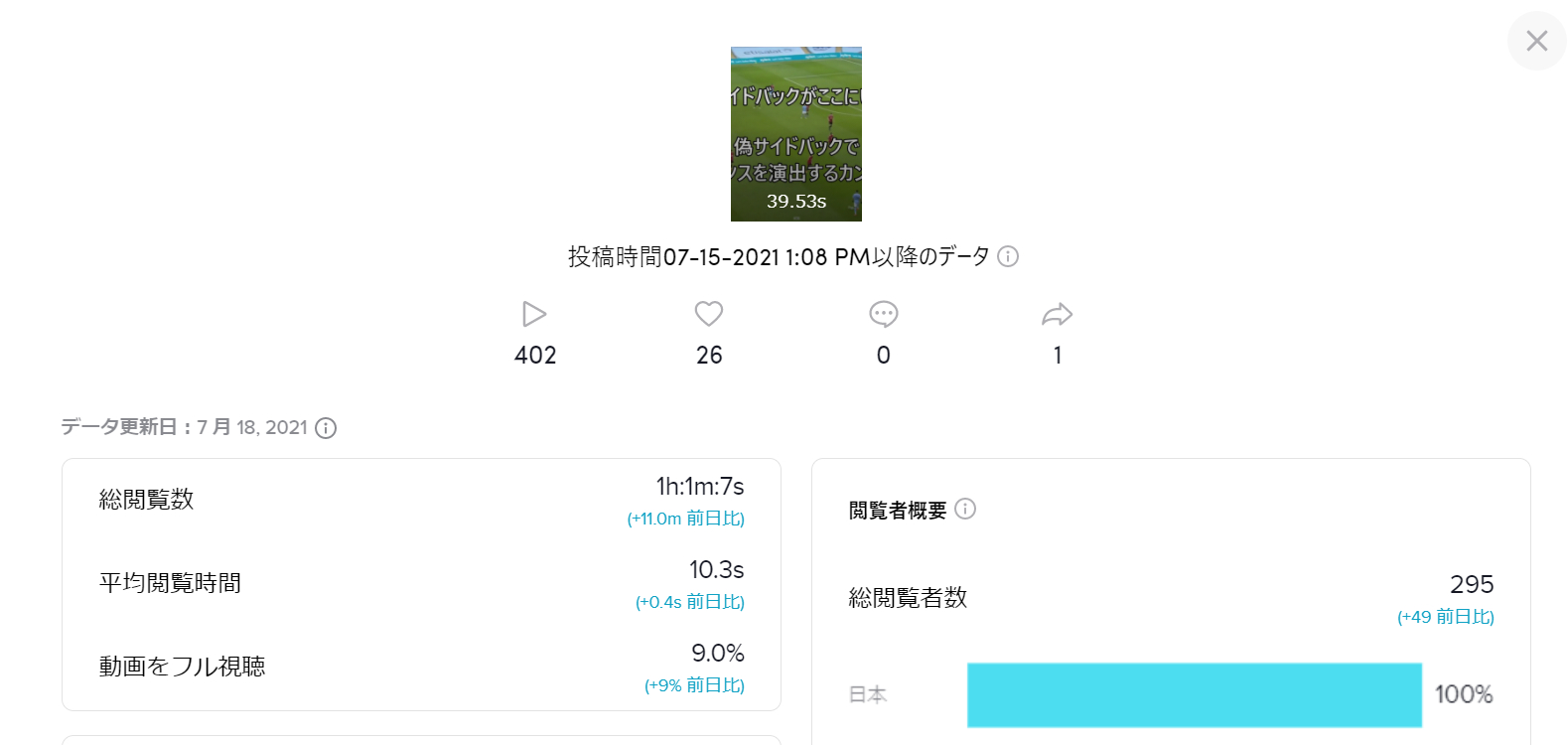This screenshot has height=745, width=1568.
Task: Click the share arrow icon above 1
Action: click(x=1058, y=314)
